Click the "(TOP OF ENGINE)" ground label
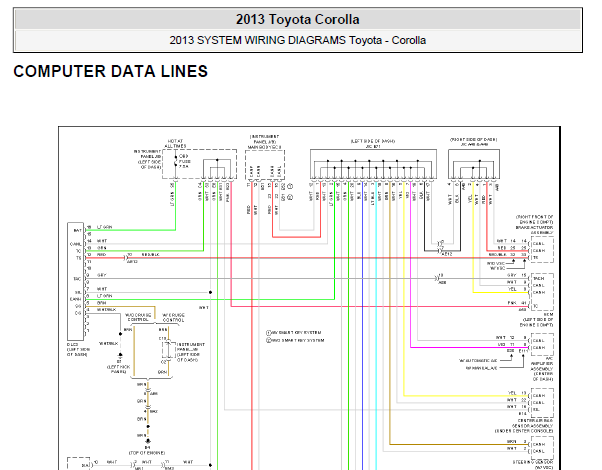This screenshot has height=470, width=602. coord(147,453)
